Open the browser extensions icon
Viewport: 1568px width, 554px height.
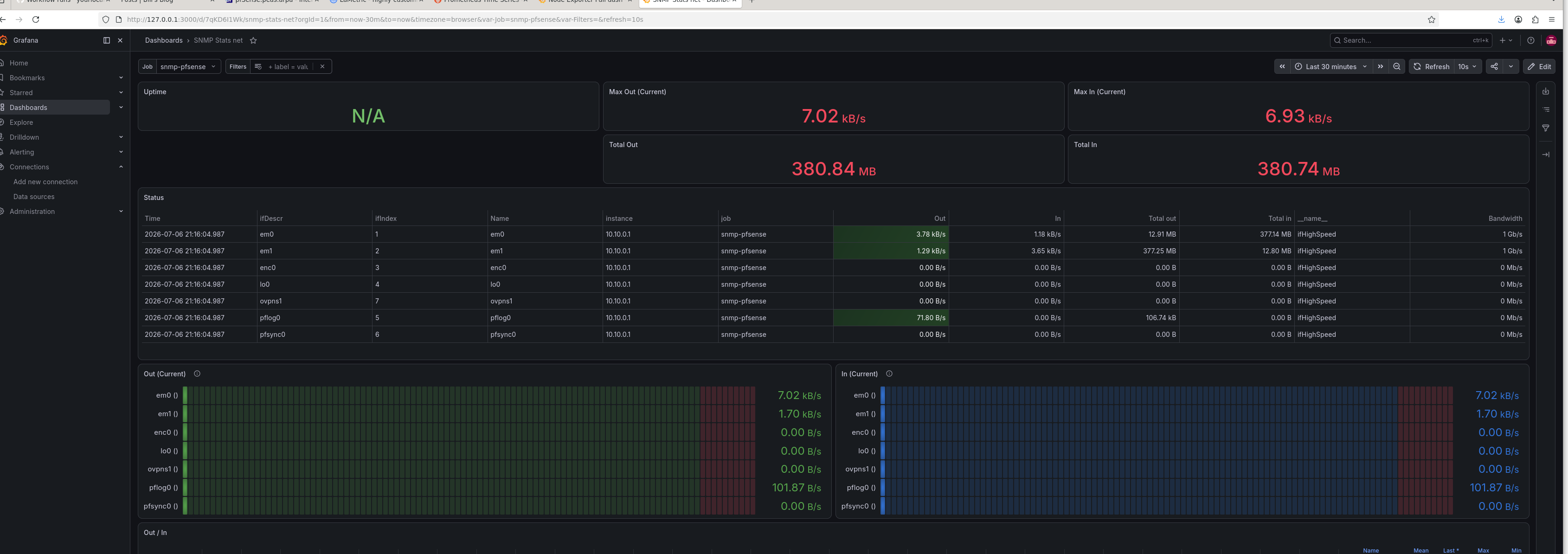pos(1535,19)
